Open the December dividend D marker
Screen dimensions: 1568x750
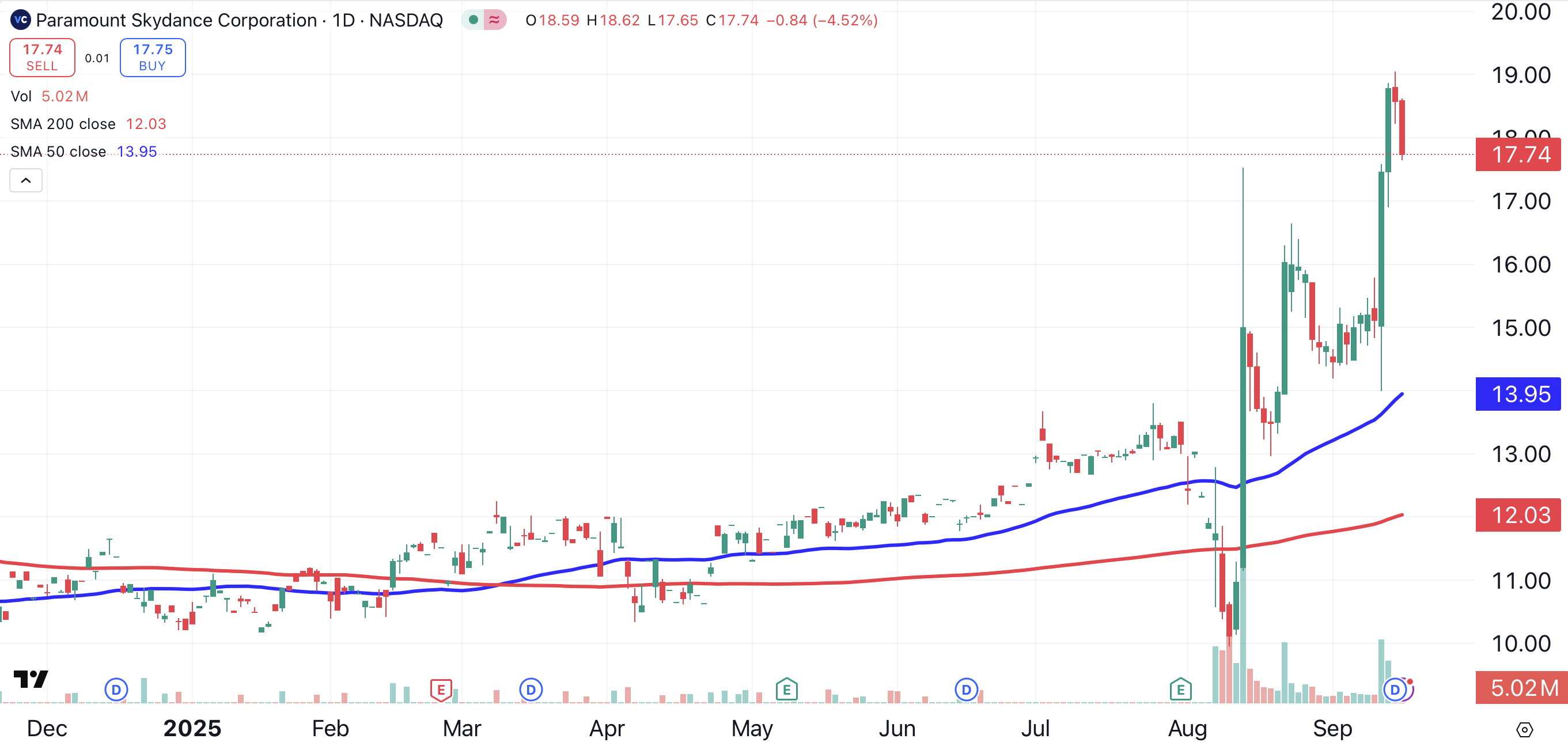click(116, 690)
